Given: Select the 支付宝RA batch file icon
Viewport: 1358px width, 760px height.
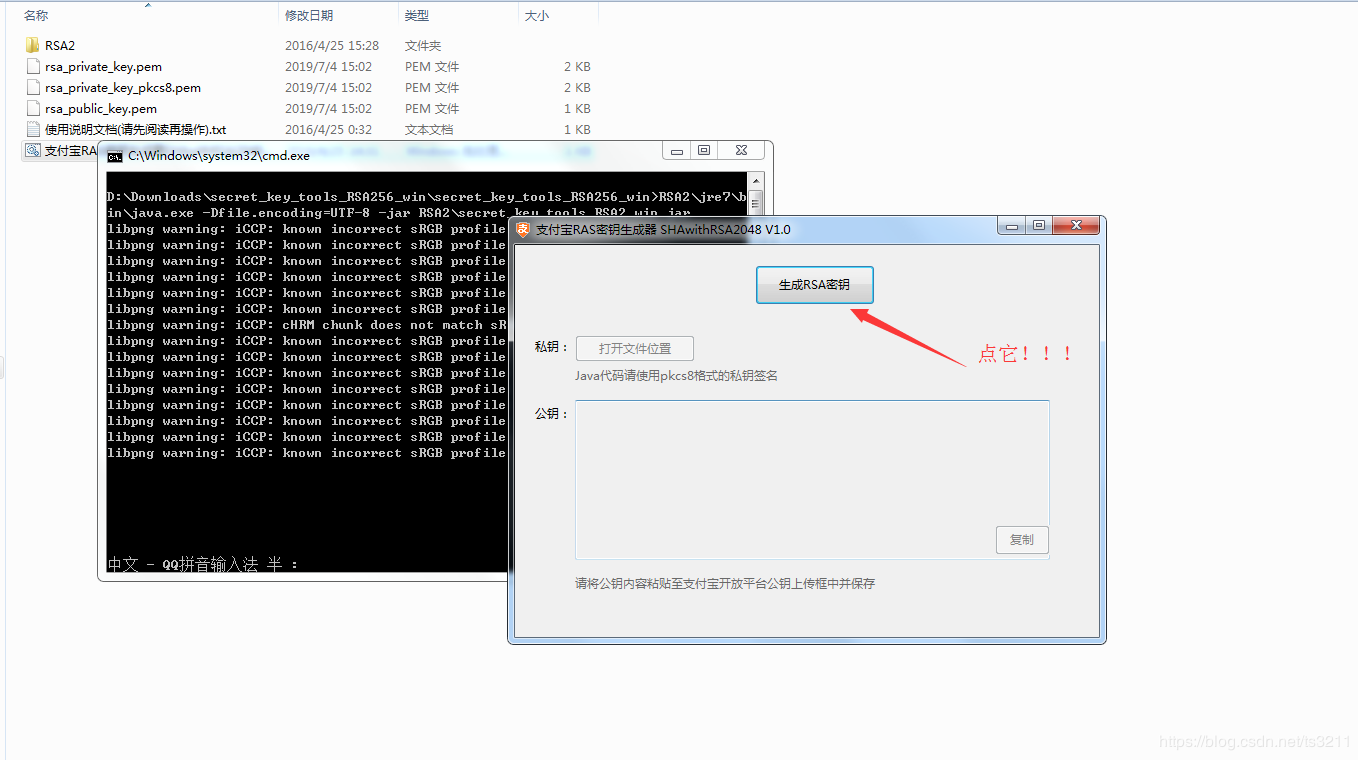Looking at the screenshot, I should pyautogui.click(x=33, y=150).
